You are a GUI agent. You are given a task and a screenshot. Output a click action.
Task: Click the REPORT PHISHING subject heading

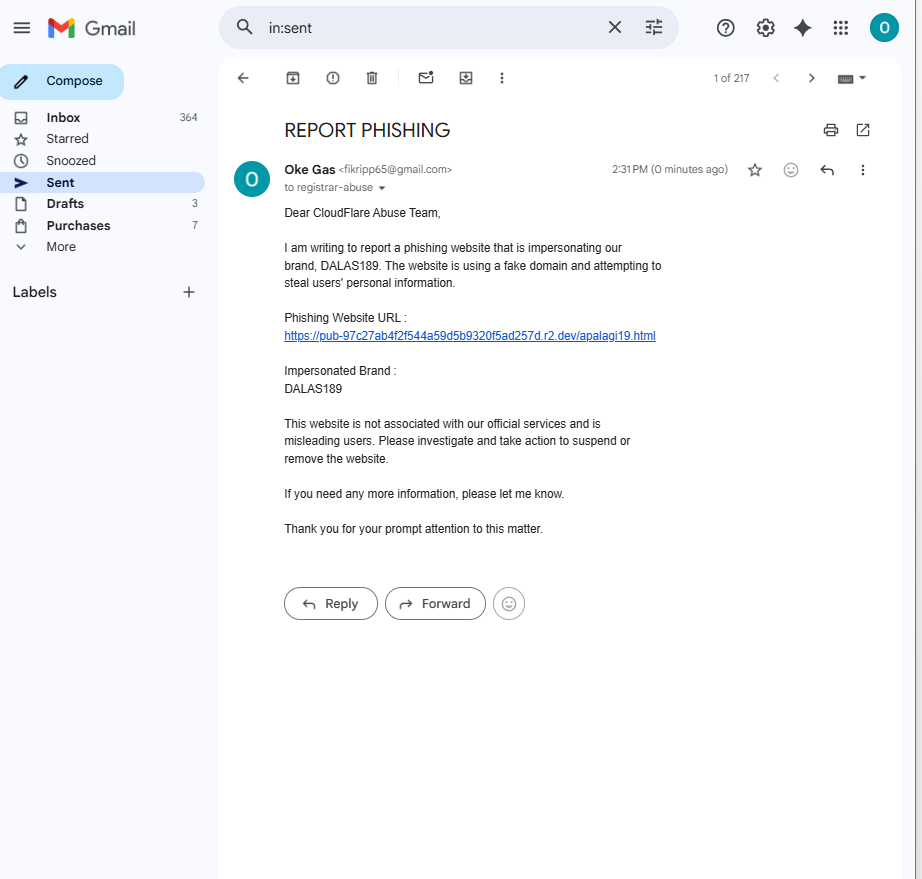(x=367, y=130)
